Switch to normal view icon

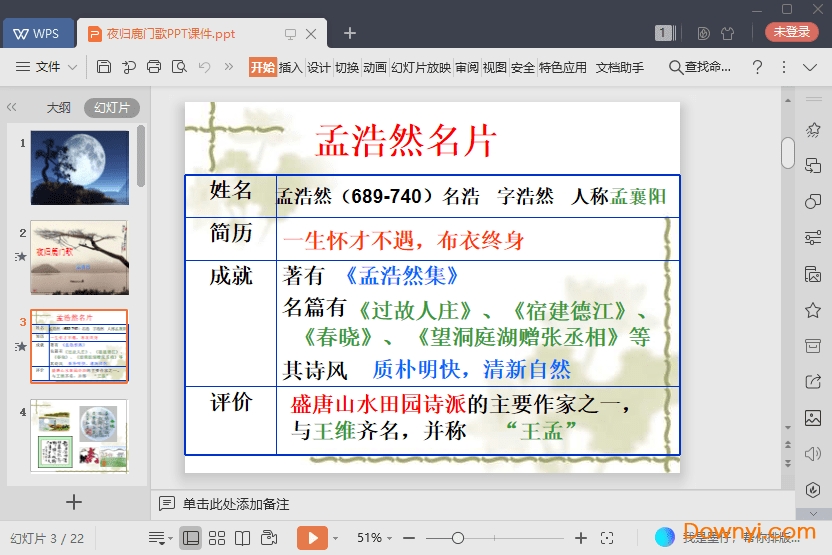190,538
